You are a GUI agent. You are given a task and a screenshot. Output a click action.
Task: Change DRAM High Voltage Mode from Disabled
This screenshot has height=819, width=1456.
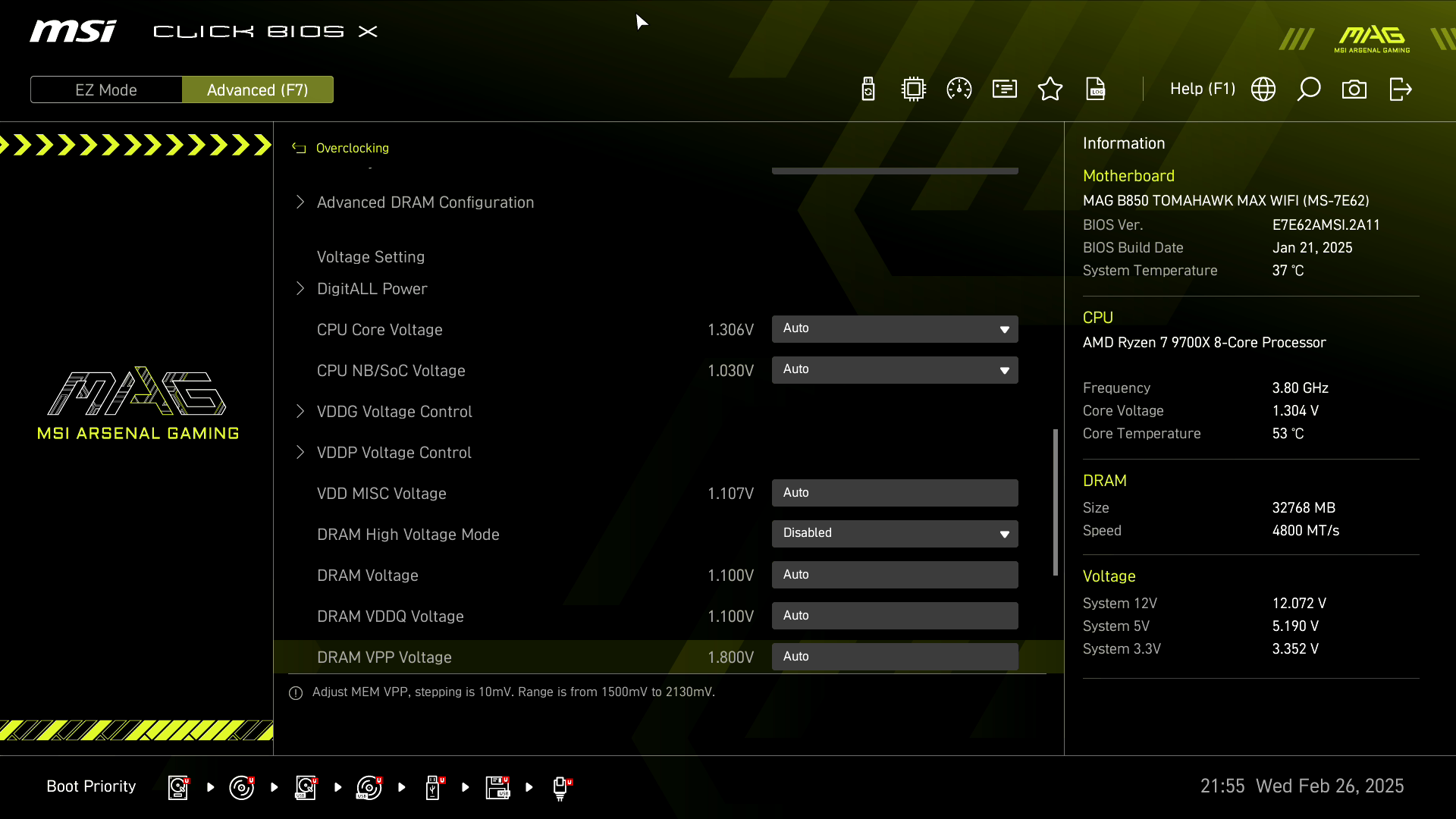pyautogui.click(x=895, y=533)
